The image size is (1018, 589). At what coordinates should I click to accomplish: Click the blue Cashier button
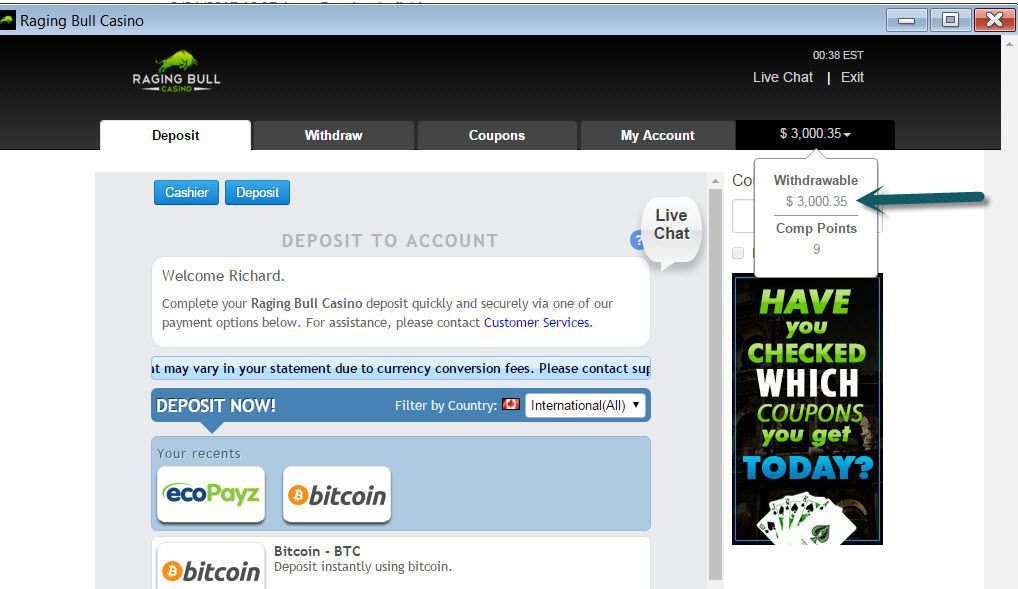click(186, 192)
